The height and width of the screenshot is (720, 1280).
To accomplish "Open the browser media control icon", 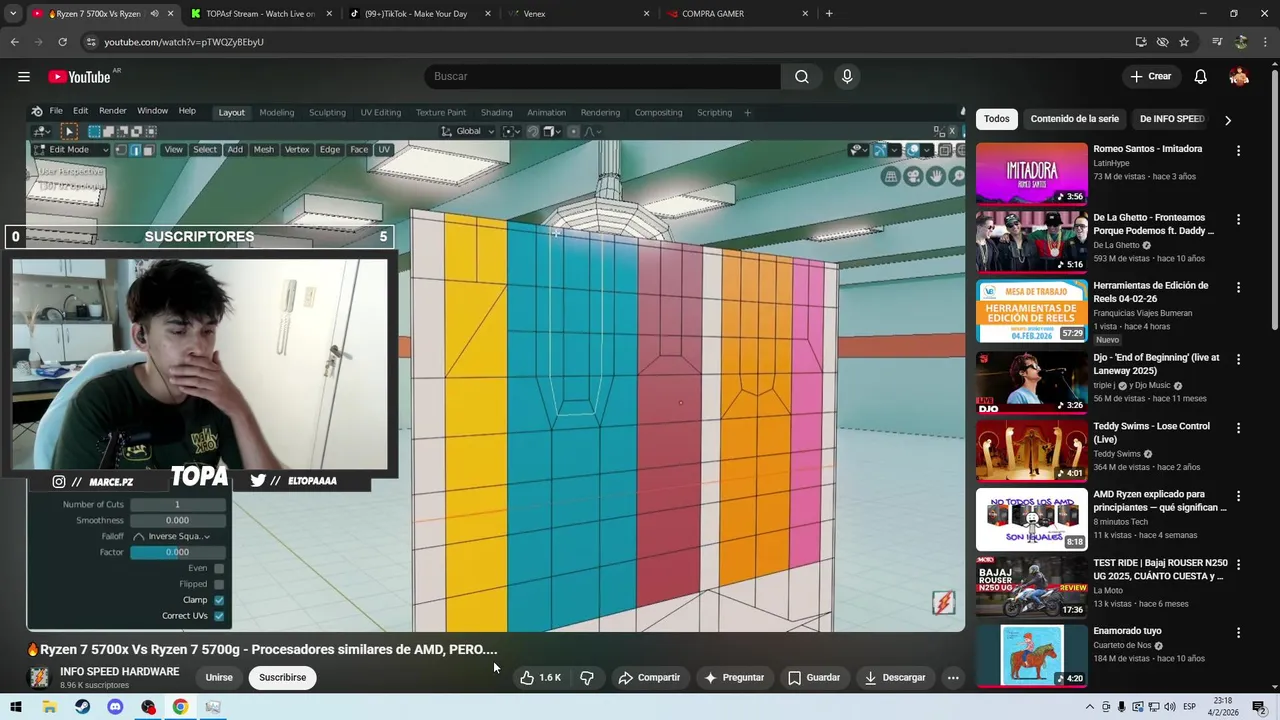I will (x=1217, y=42).
